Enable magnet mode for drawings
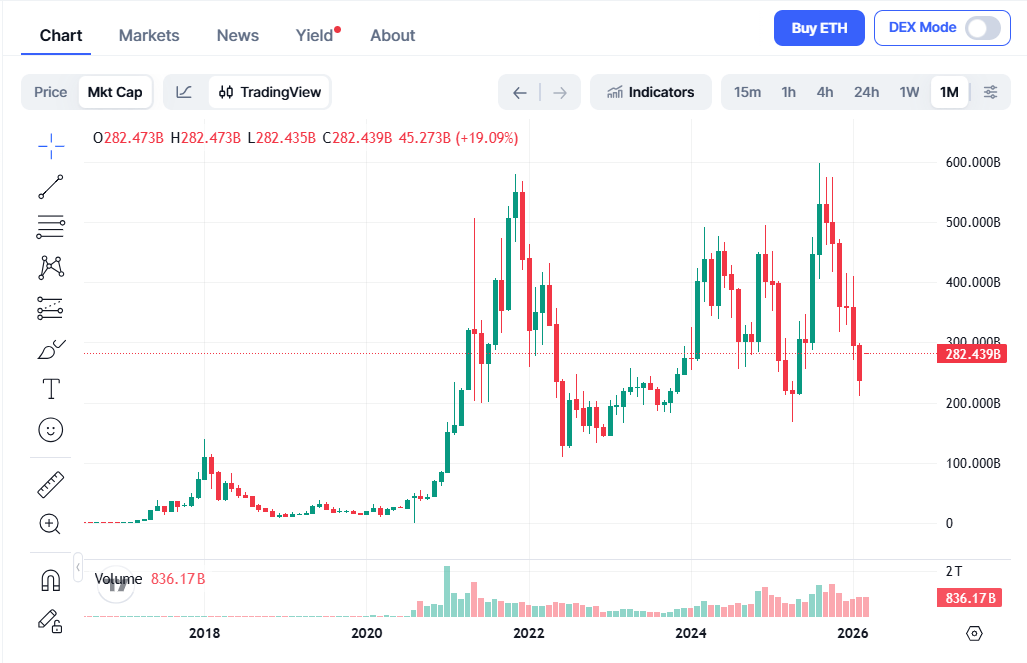 click(x=50, y=578)
